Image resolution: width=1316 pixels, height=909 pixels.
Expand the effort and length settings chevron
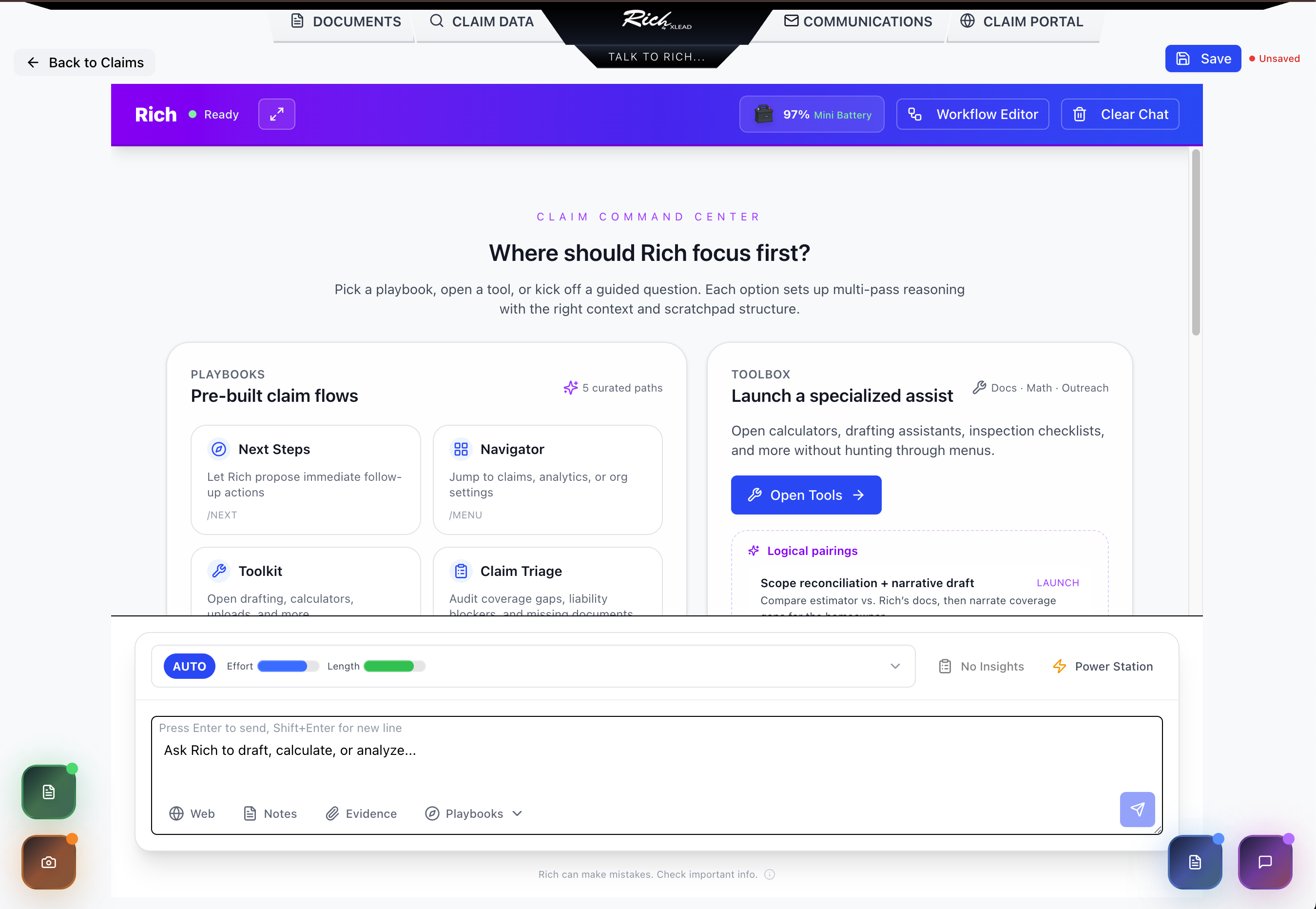coord(895,666)
